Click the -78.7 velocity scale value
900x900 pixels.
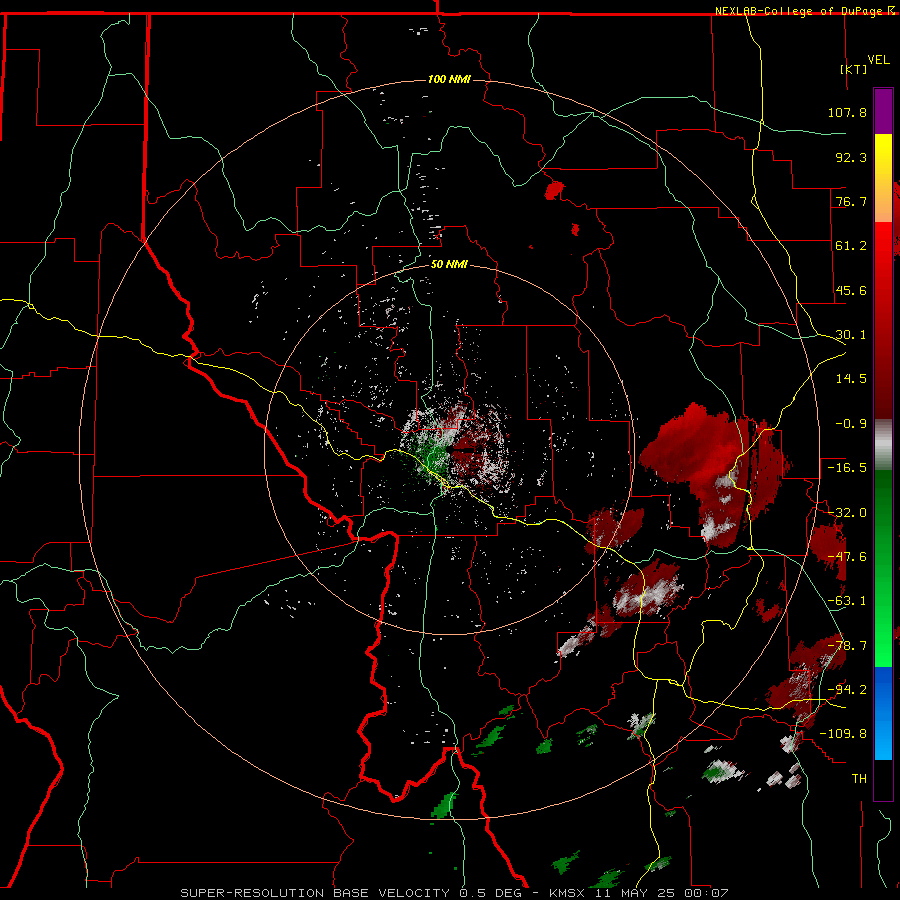click(x=847, y=646)
